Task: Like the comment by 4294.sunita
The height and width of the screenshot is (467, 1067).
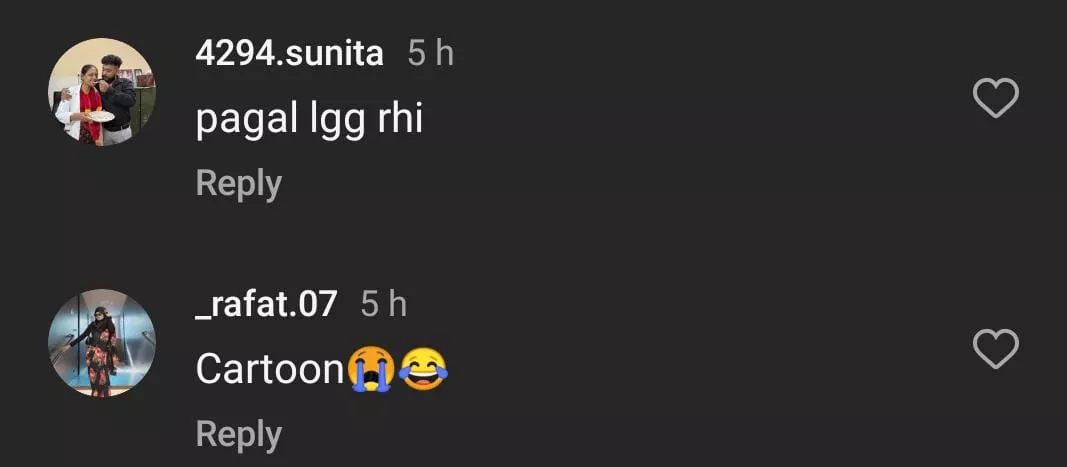Action: pos(995,99)
